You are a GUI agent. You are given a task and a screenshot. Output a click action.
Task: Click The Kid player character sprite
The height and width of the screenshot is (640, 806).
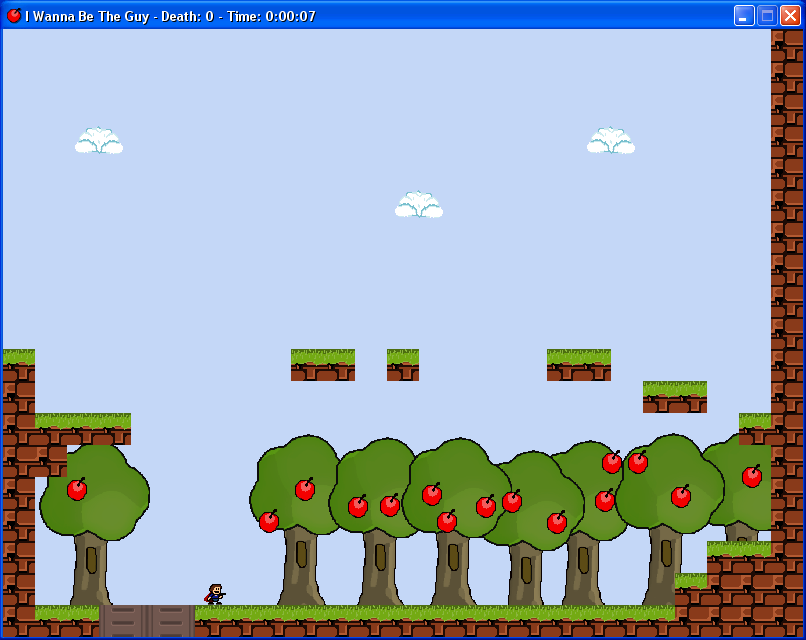pos(215,594)
